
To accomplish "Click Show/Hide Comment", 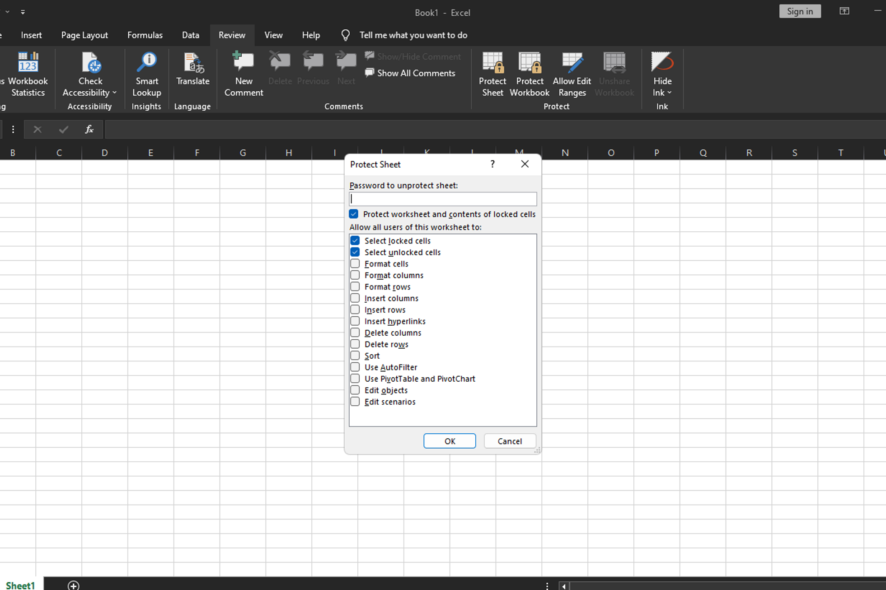I will point(413,57).
